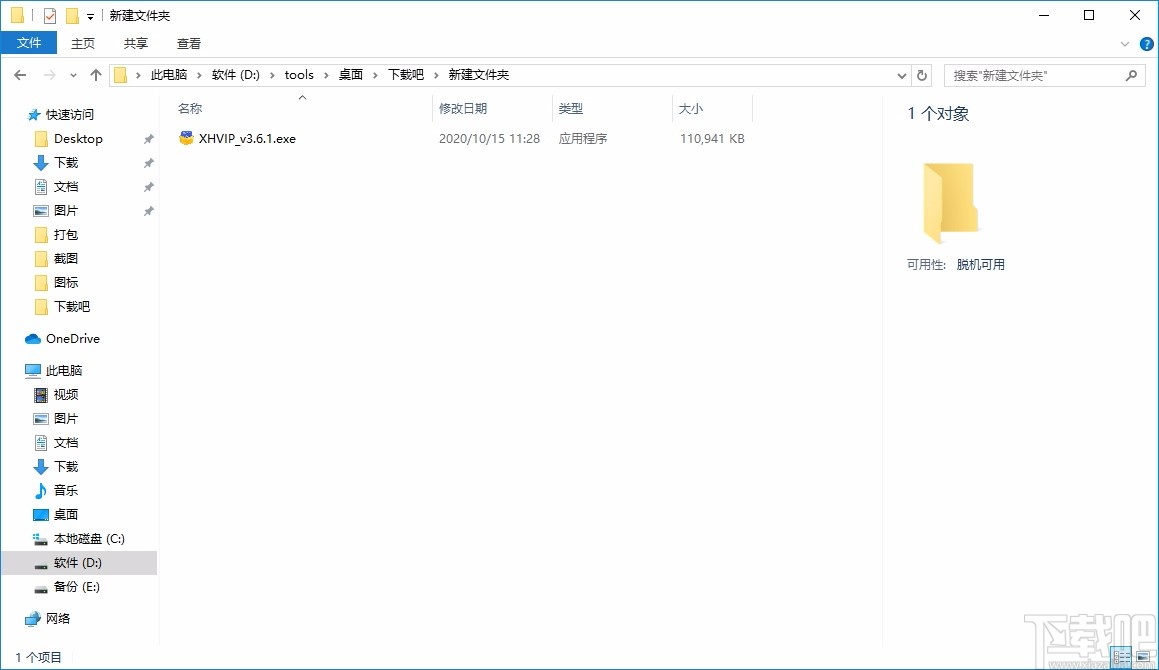Screen dimensions: 1159x670
Task: Click the back navigation arrow
Action: (x=19, y=74)
